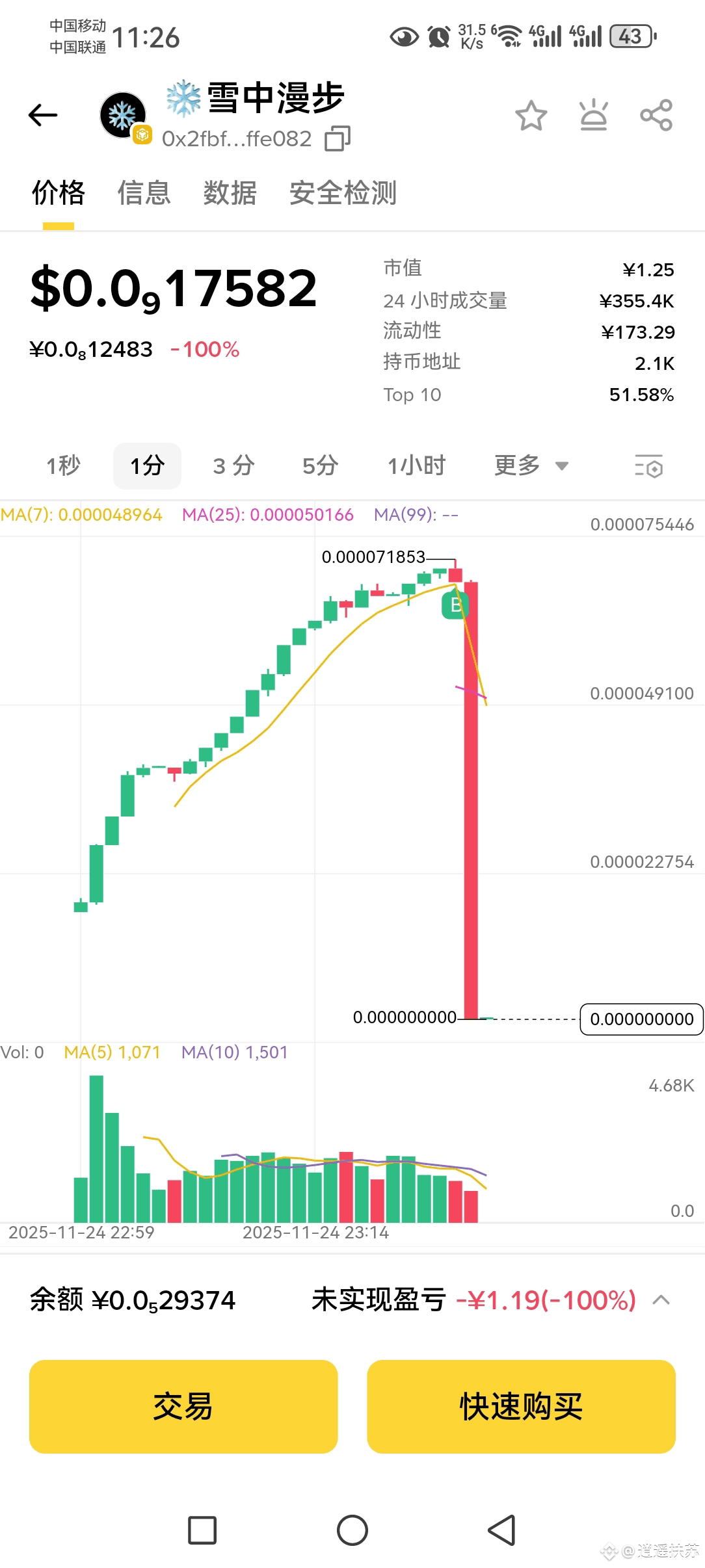The height and width of the screenshot is (1568, 705).
Task: Select the 1小时 chart interval
Action: (416, 465)
